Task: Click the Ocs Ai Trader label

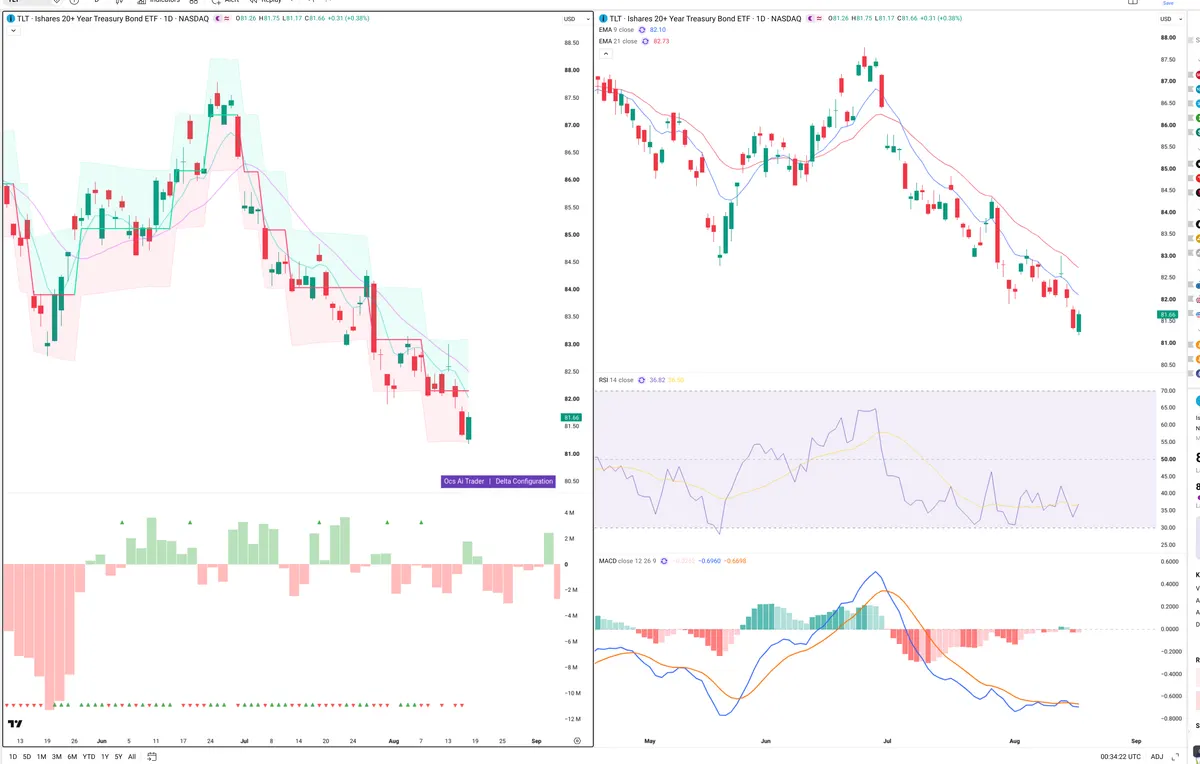Action: click(x=464, y=481)
